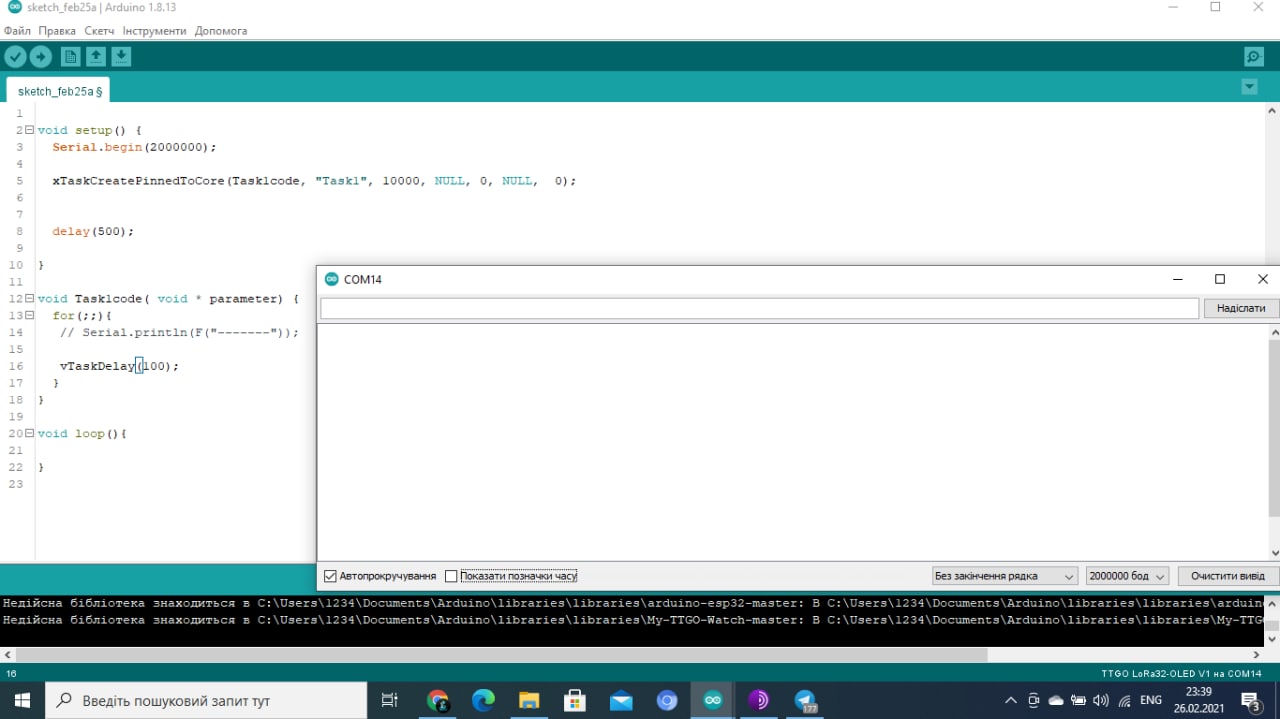Viewport: 1280px width, 719px height.
Task: Click the commented Serial.println line
Action: (x=179, y=332)
